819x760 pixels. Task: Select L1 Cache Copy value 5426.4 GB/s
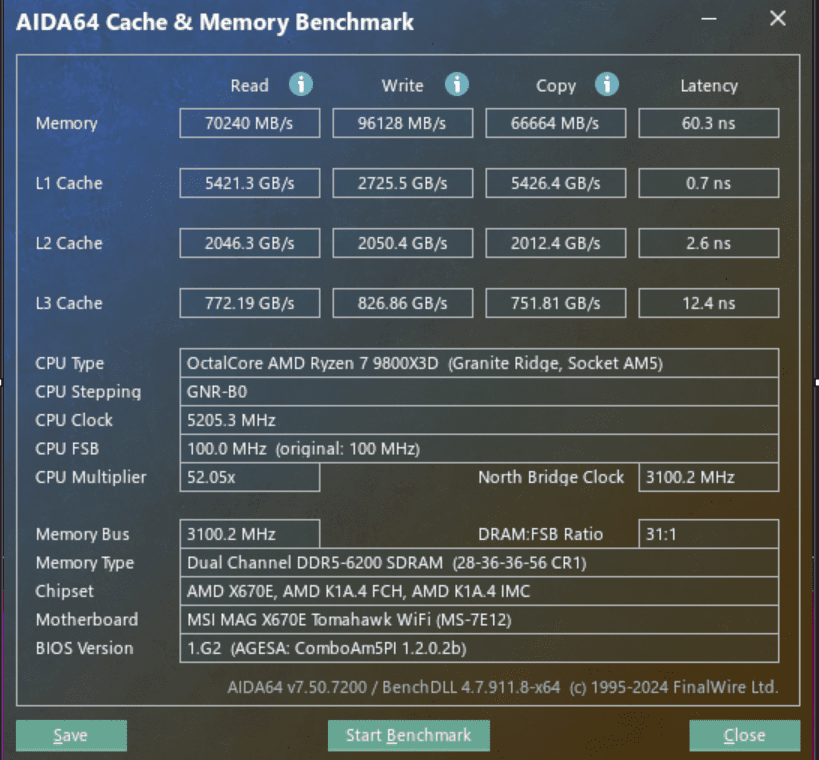556,183
